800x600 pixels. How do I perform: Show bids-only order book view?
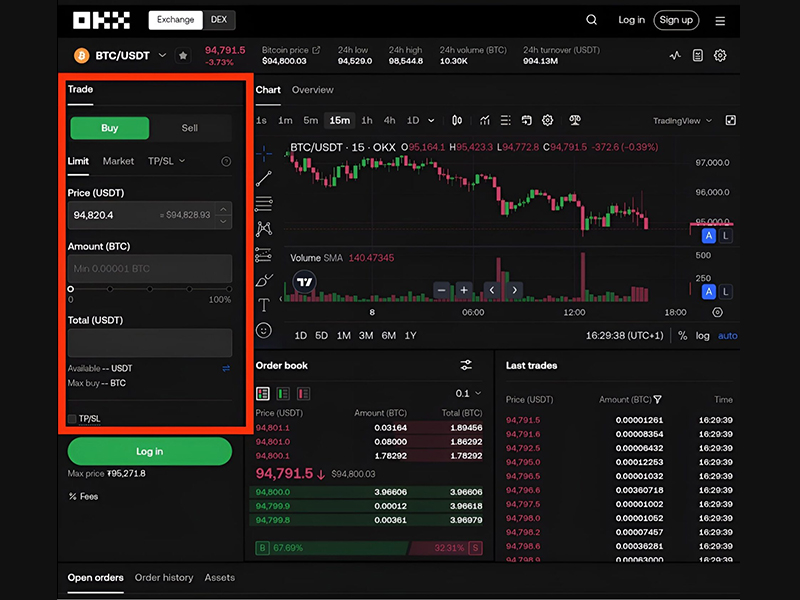coord(283,393)
